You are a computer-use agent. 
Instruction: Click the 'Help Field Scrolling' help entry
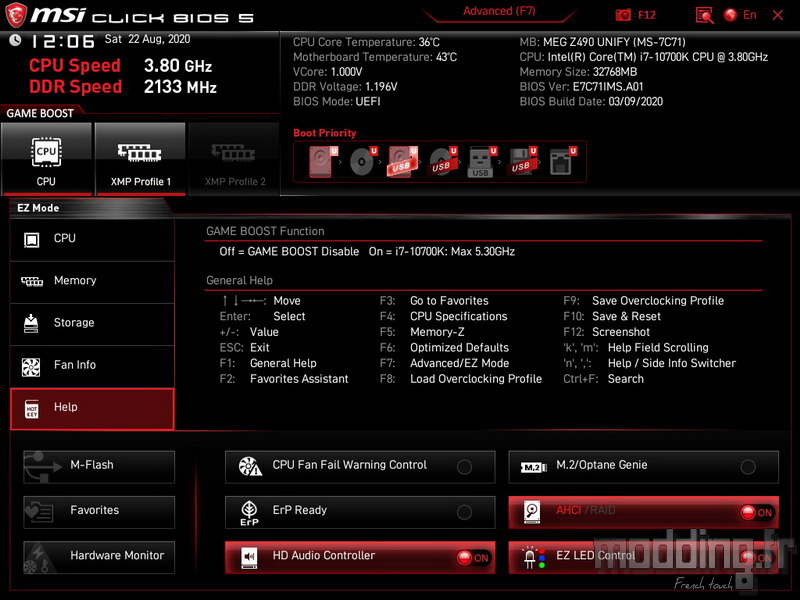(x=658, y=347)
